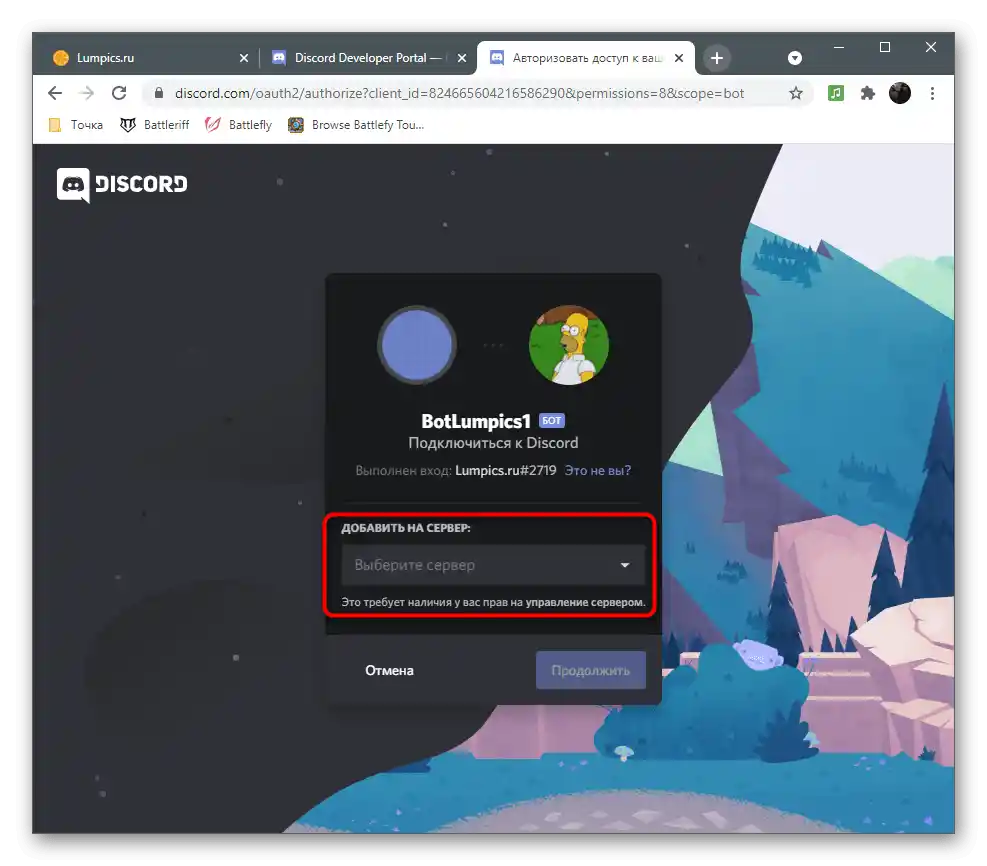Screen dimensions: 987x866
Task: Click the БОТ badge
Action: 551,420
